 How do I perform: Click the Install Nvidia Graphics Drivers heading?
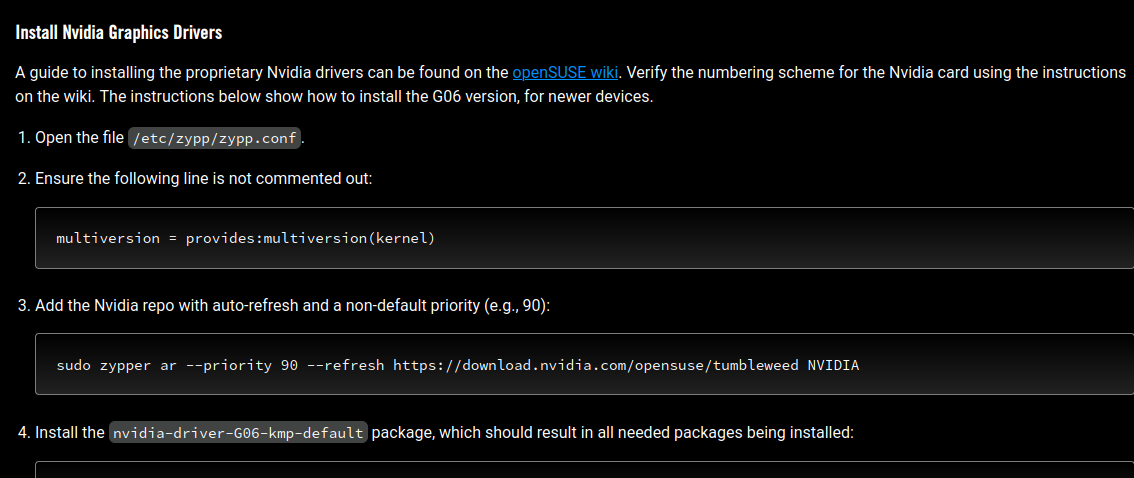119,33
